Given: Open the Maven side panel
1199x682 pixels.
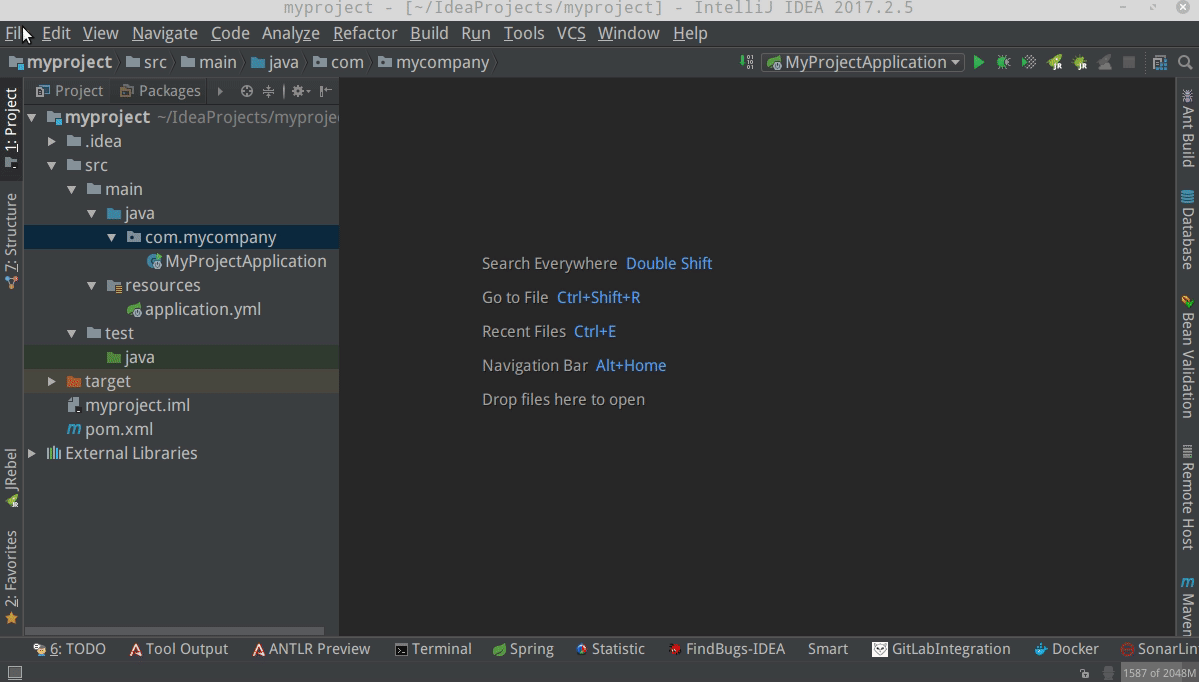Looking at the screenshot, I should coord(1188,606).
